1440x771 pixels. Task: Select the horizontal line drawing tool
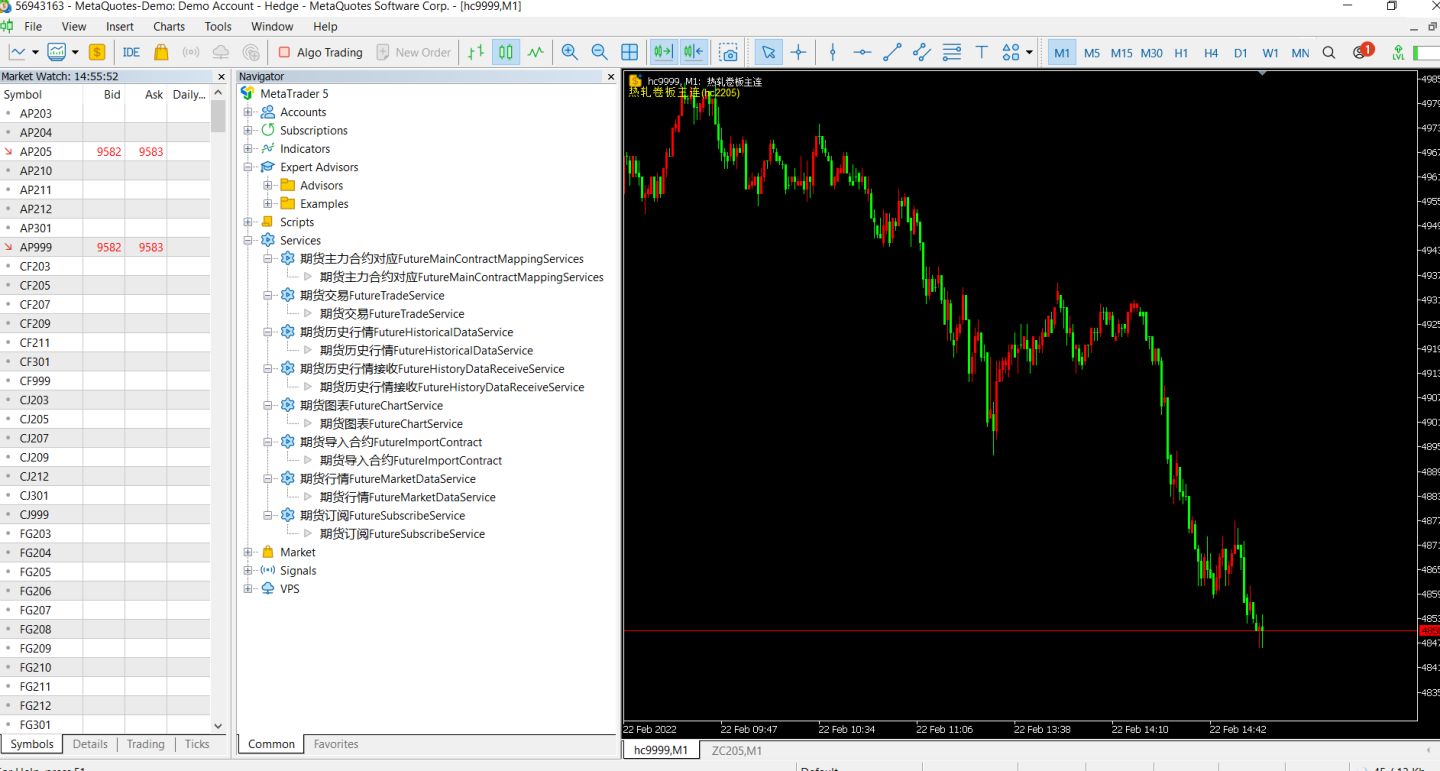click(x=862, y=52)
